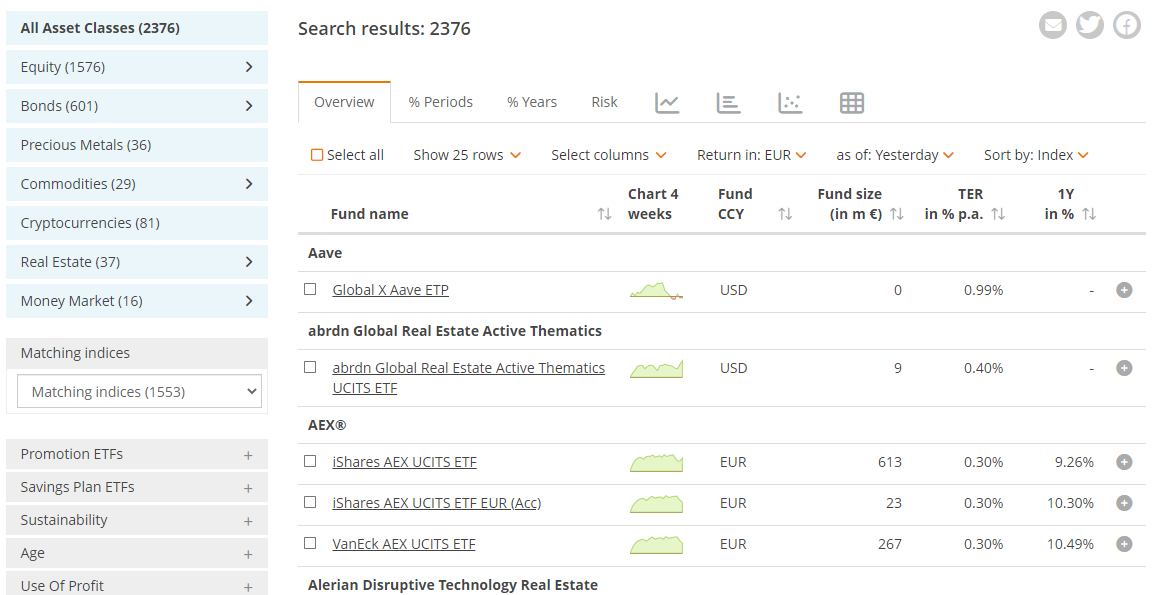This screenshot has width=1156, height=595.
Task: Click the AEX® index group heading
Action: pos(327,425)
